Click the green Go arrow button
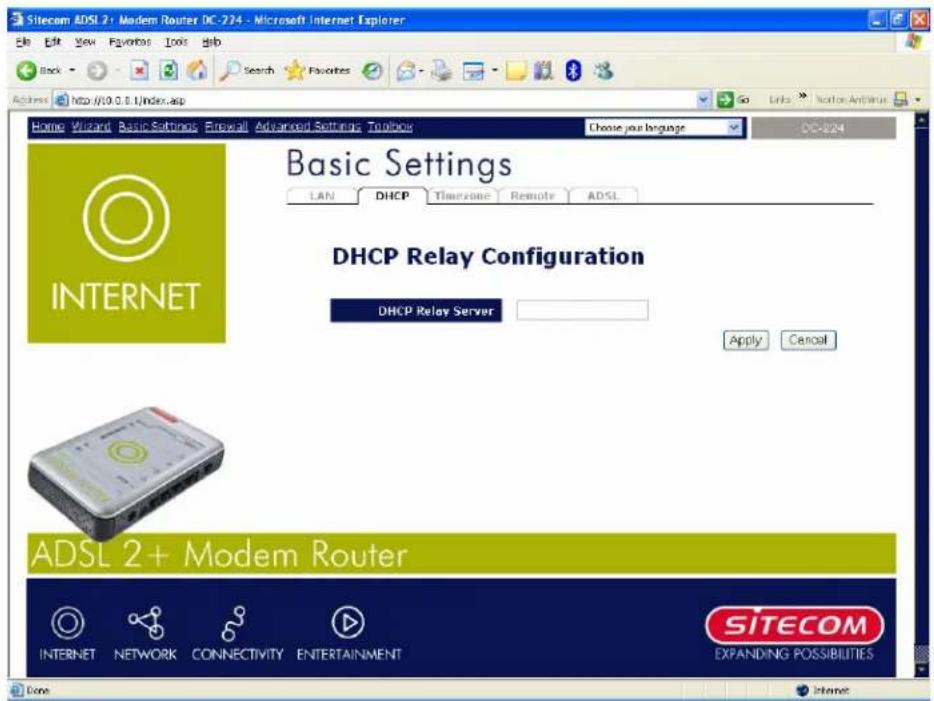The image size is (934, 701). coord(725,99)
